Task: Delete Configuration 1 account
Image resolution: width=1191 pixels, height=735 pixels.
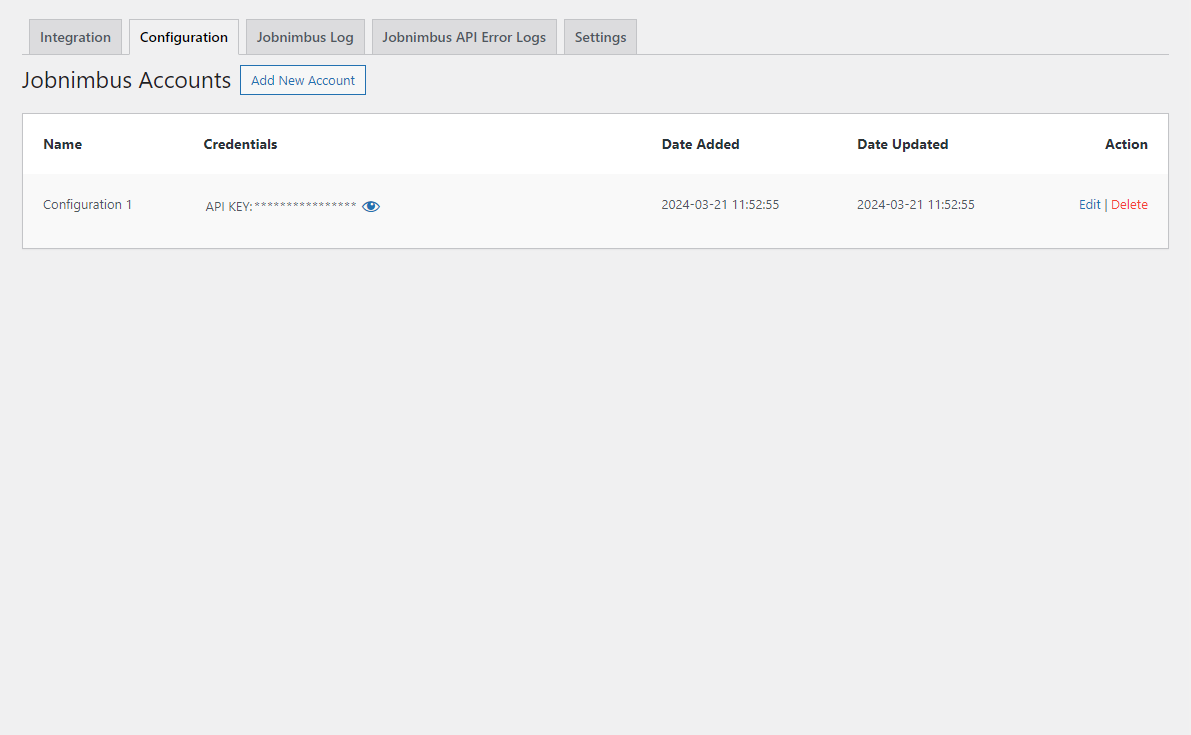Action: click(1129, 205)
